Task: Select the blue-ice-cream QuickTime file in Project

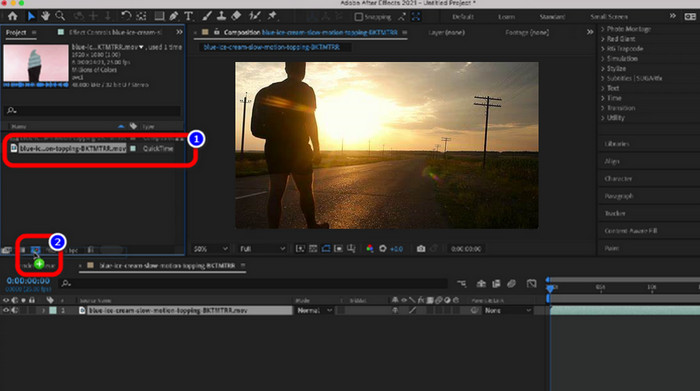Action: pos(72,149)
